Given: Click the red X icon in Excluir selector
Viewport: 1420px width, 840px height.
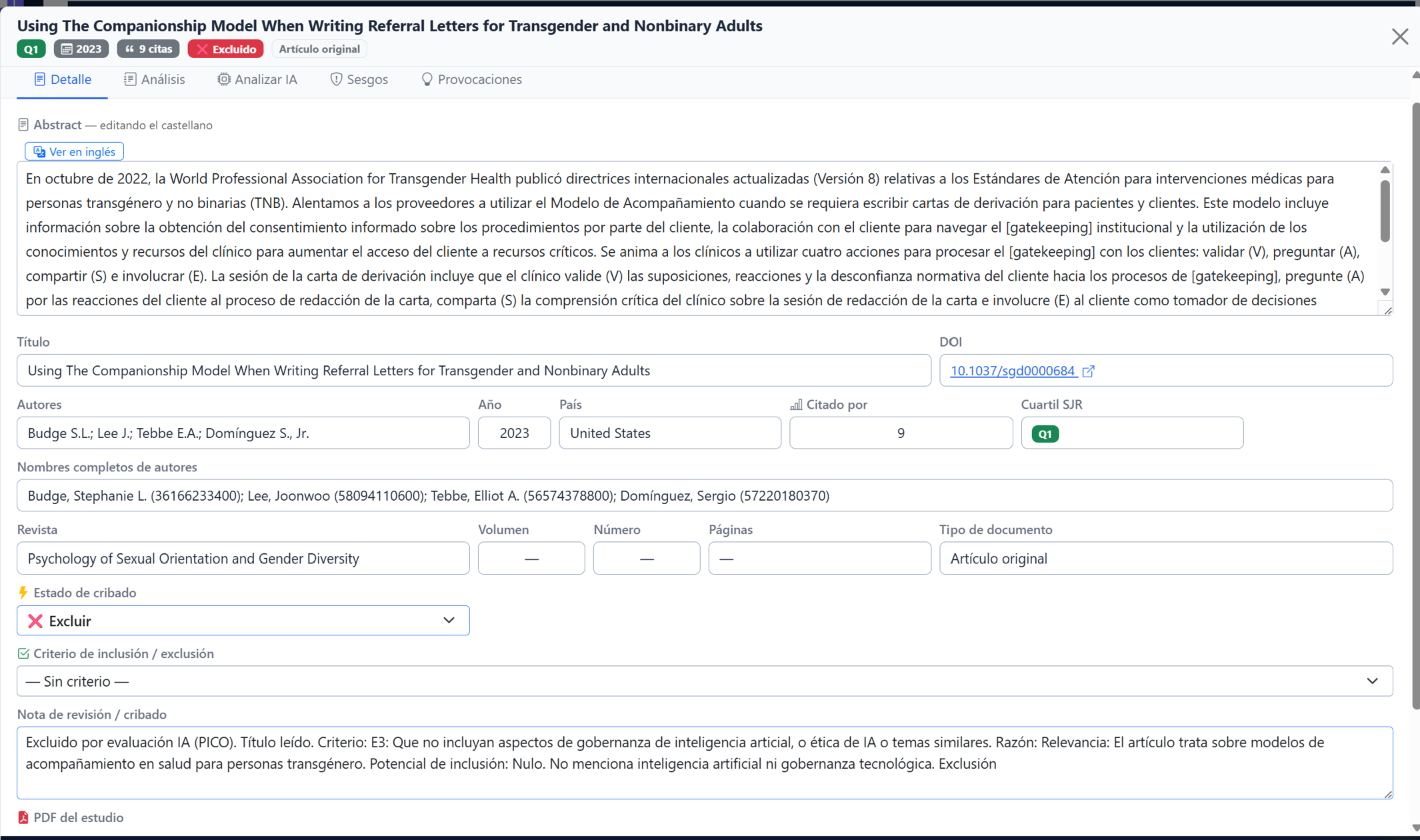Looking at the screenshot, I should tap(35, 621).
